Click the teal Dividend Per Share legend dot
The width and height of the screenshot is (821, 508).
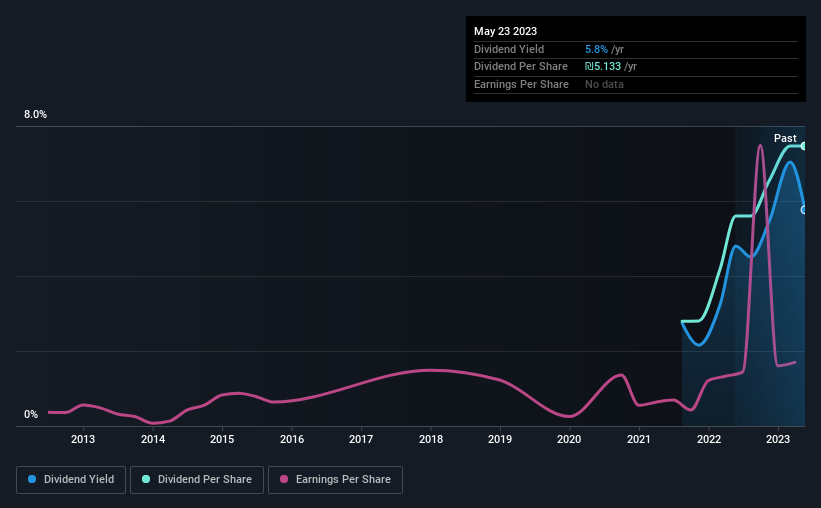(146, 479)
